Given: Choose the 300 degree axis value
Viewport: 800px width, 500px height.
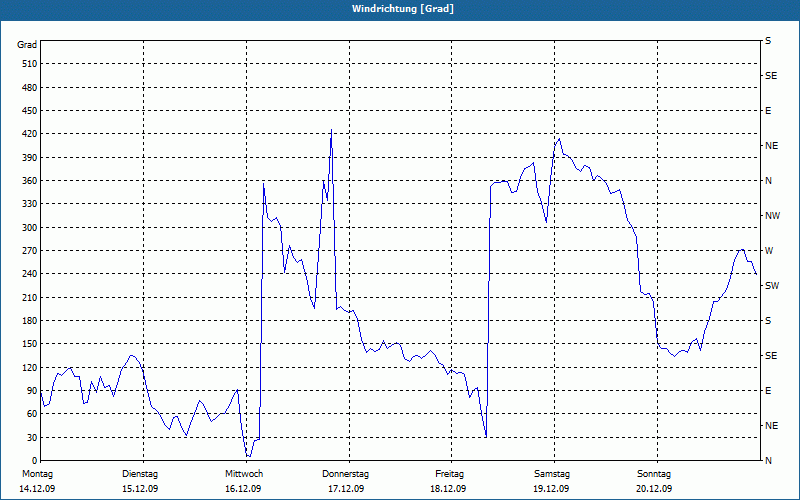Looking at the screenshot, I should [29, 227].
